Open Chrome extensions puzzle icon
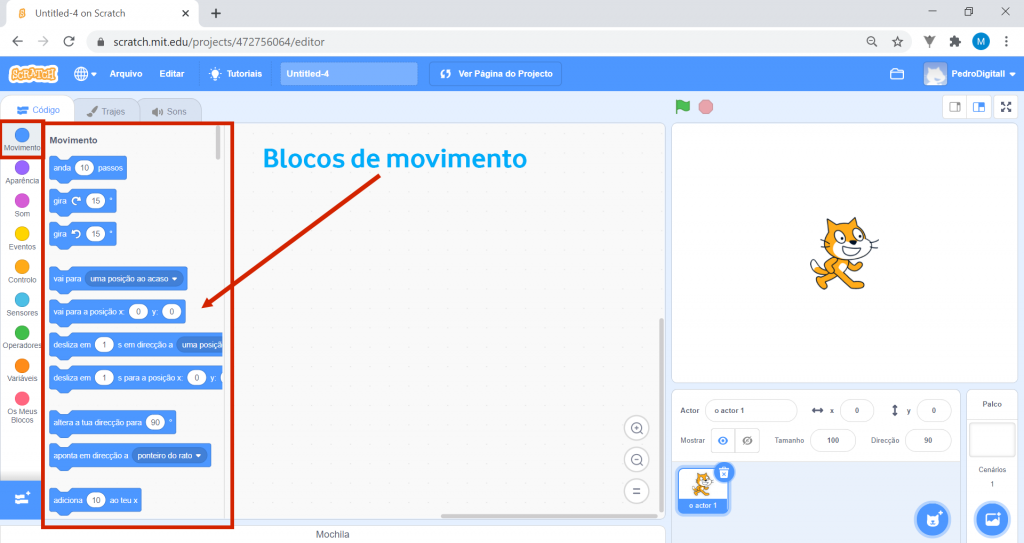Screen dimensions: 1024x543 pyautogui.click(x=955, y=41)
